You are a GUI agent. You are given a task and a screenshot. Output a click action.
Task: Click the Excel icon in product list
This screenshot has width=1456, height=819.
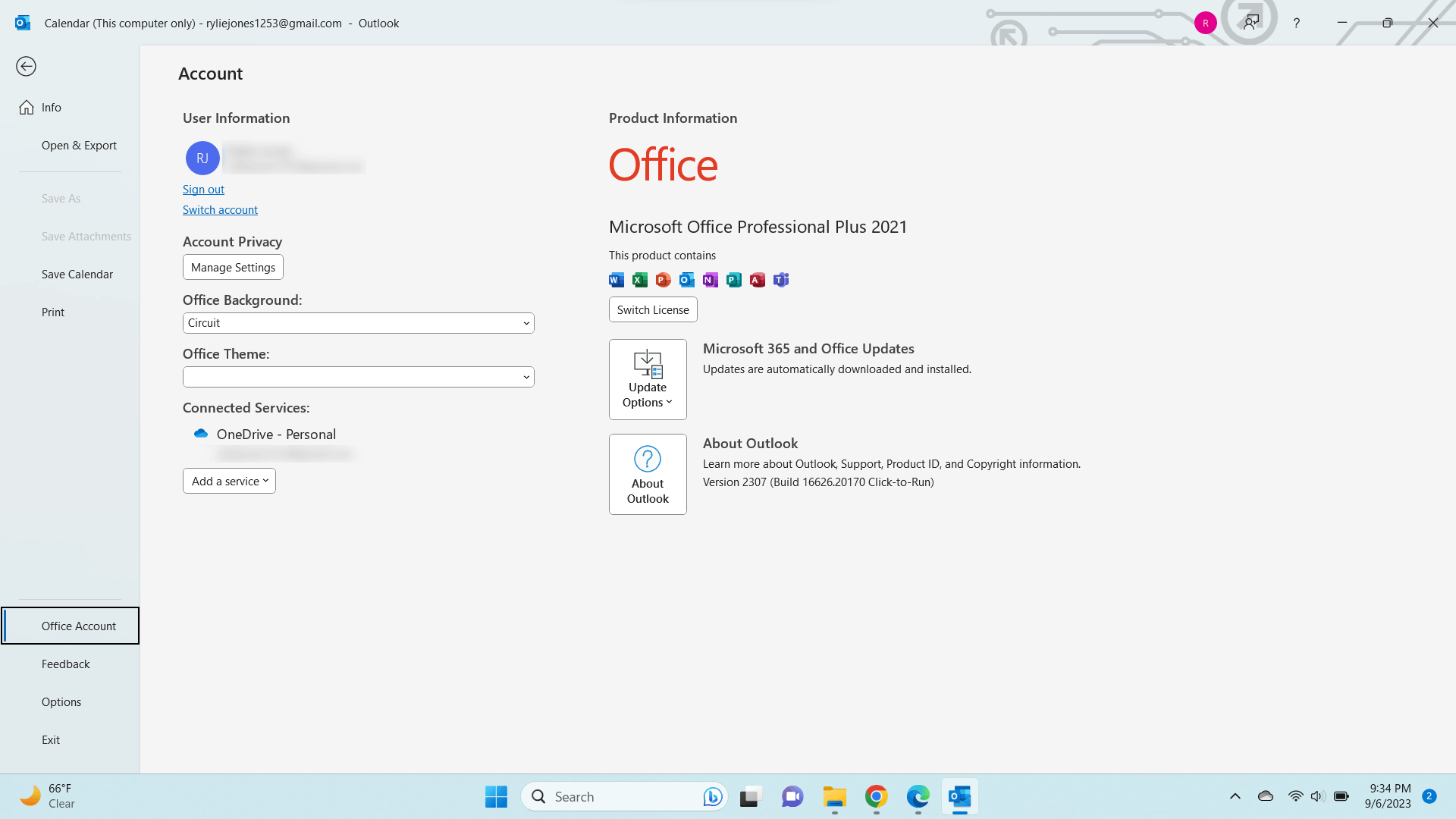640,280
